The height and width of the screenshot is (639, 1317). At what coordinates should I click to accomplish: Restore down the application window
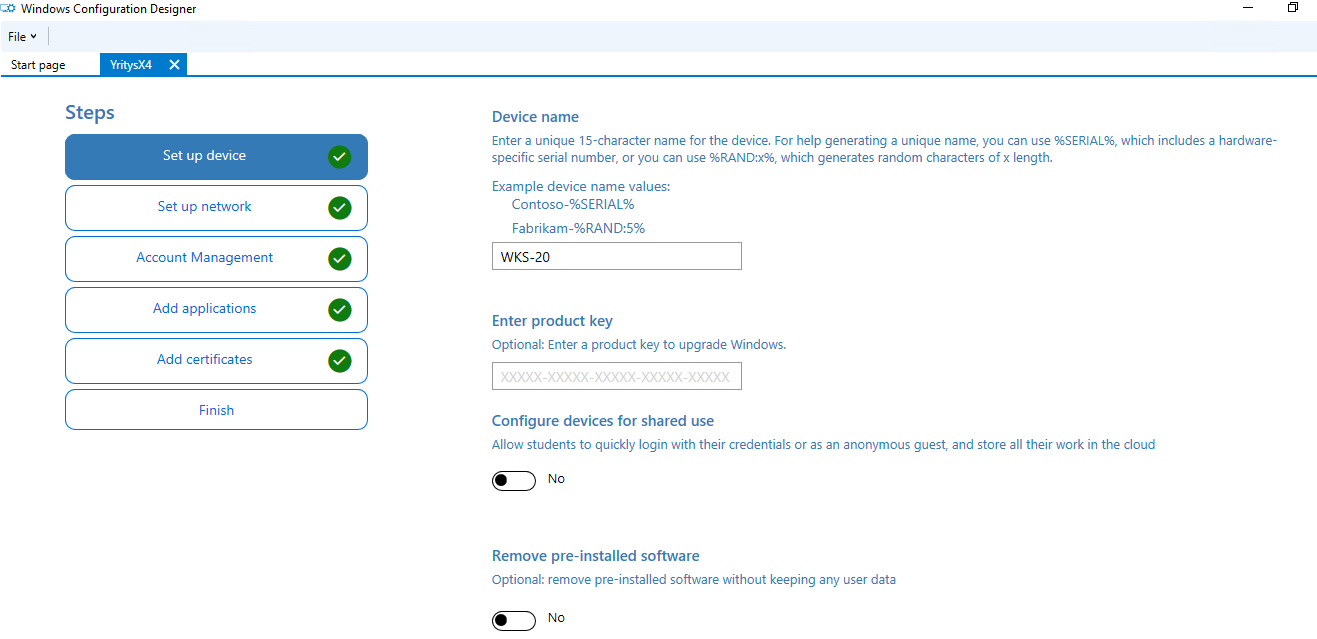[x=1293, y=8]
